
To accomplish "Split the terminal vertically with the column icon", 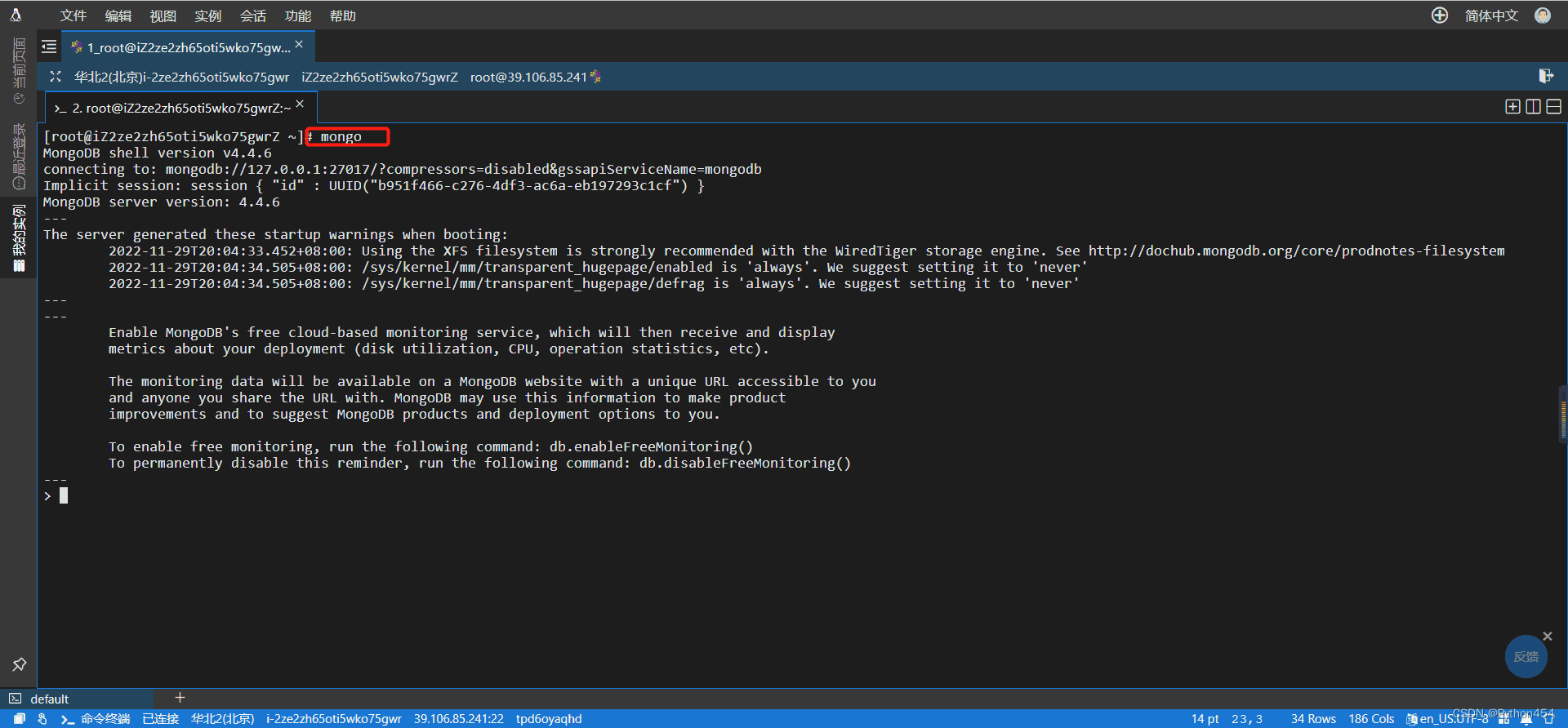I will click(1533, 107).
